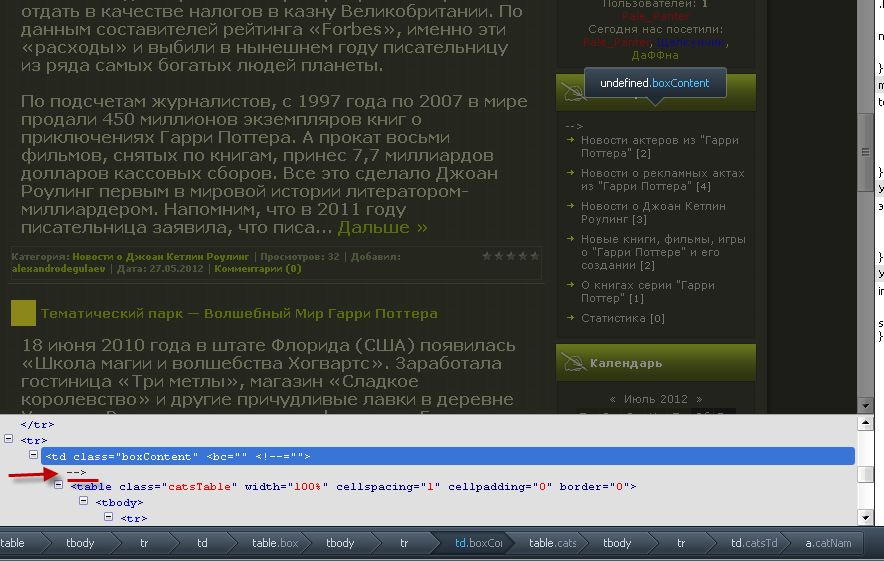
Task: Open 'Тематический парк — Волшебный Мир Гарри Поттера' article
Action: 239,314
